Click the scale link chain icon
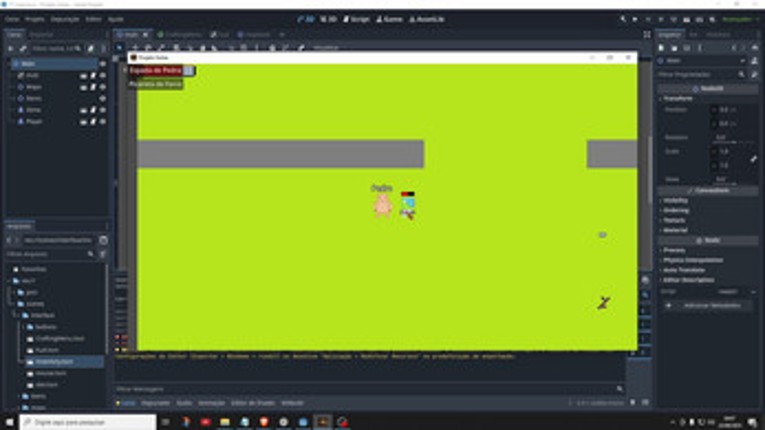 (753, 158)
